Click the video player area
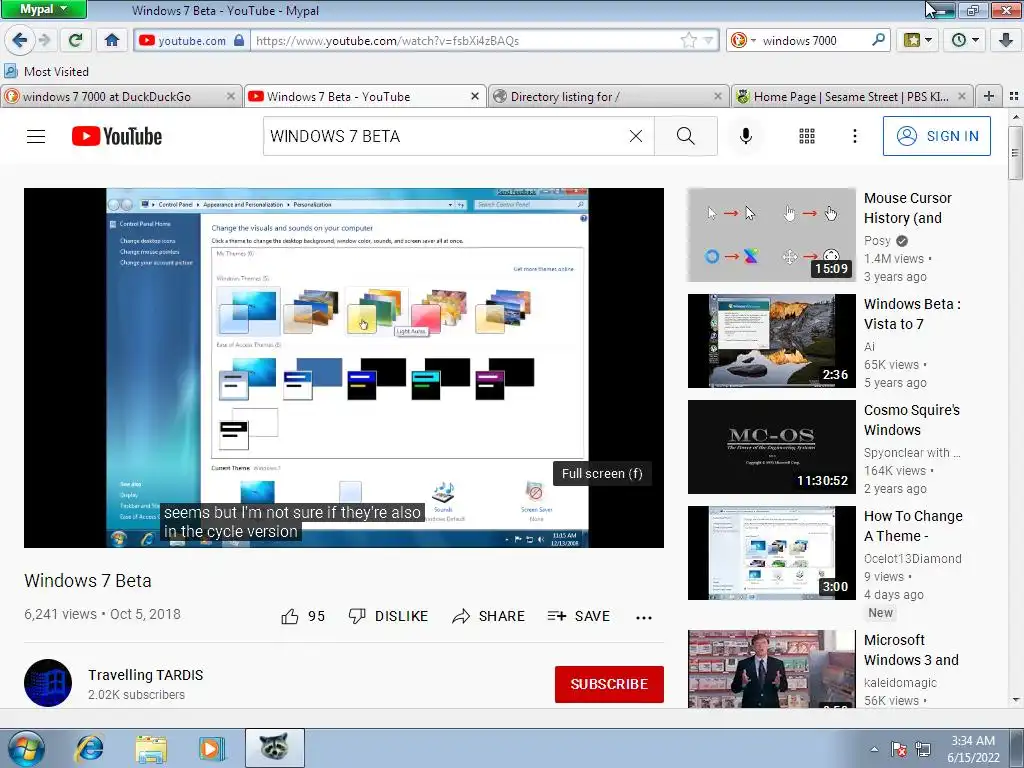This screenshot has width=1024, height=768. pyautogui.click(x=344, y=368)
